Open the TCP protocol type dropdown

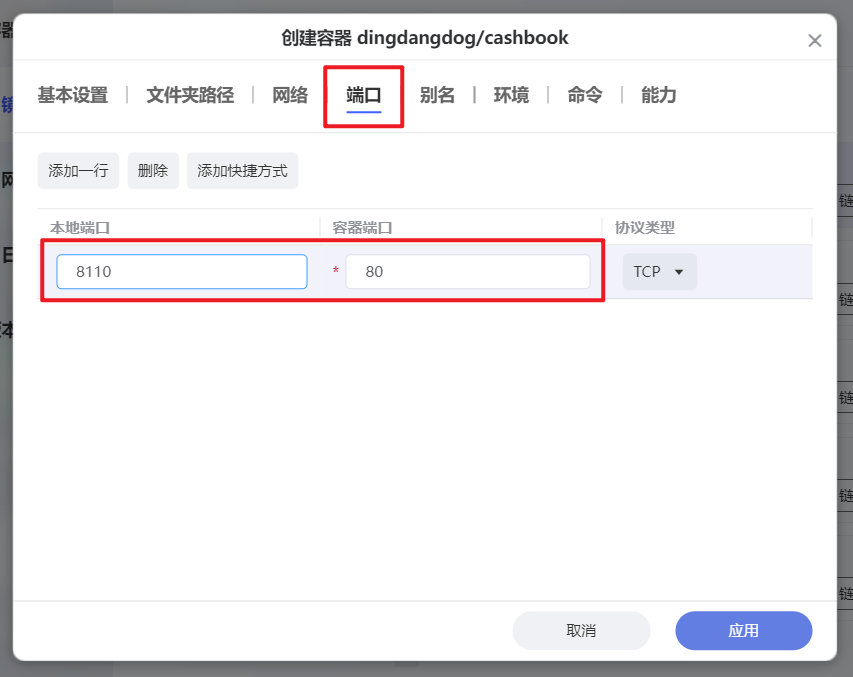tap(659, 272)
